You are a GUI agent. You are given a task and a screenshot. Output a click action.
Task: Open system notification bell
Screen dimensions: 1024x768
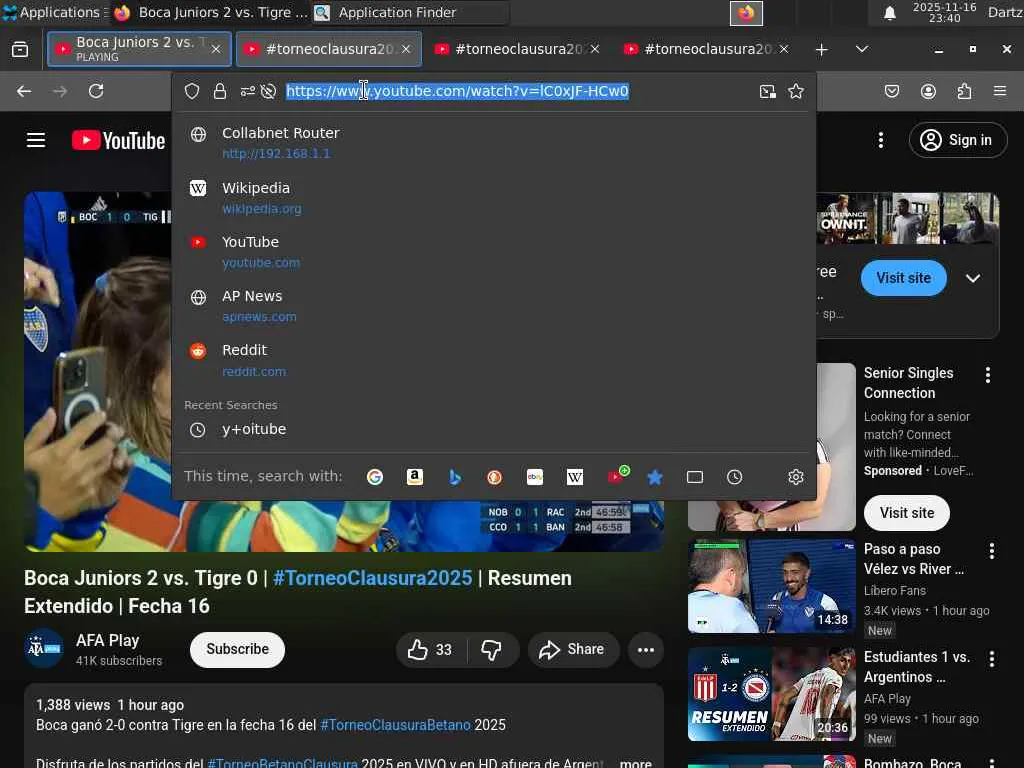click(x=889, y=13)
